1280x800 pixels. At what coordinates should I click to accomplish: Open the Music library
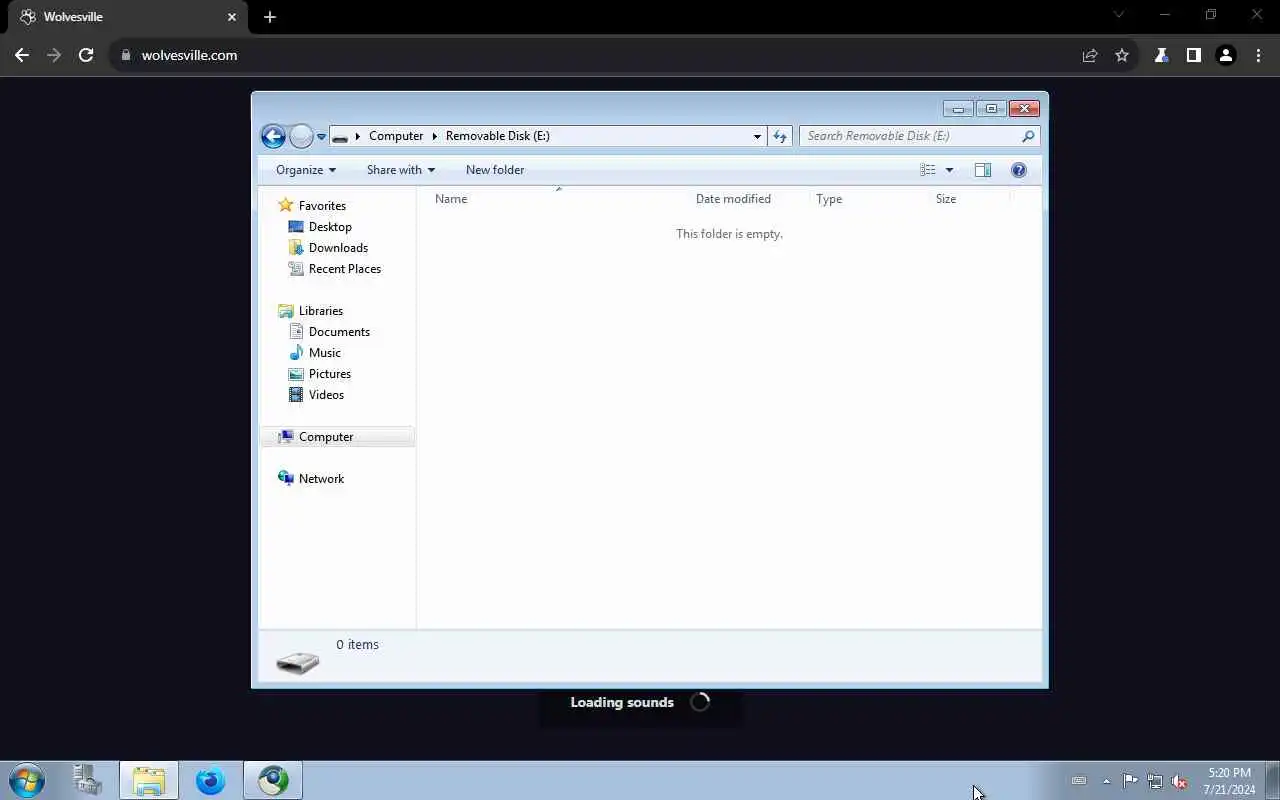[325, 353]
